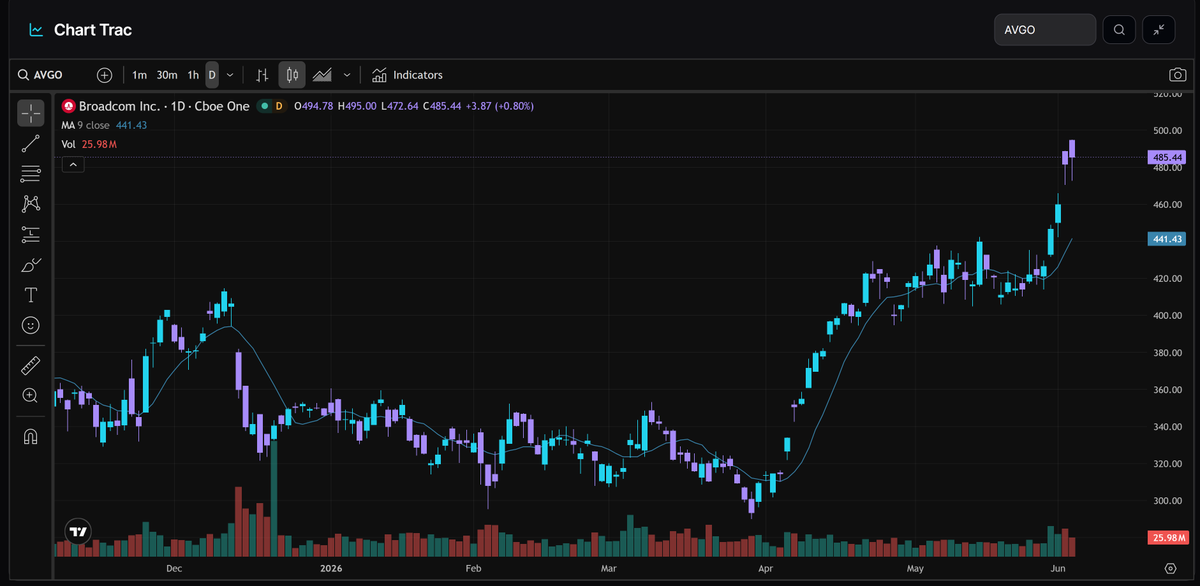
Task: Select the D daily interval
Action: click(x=212, y=75)
